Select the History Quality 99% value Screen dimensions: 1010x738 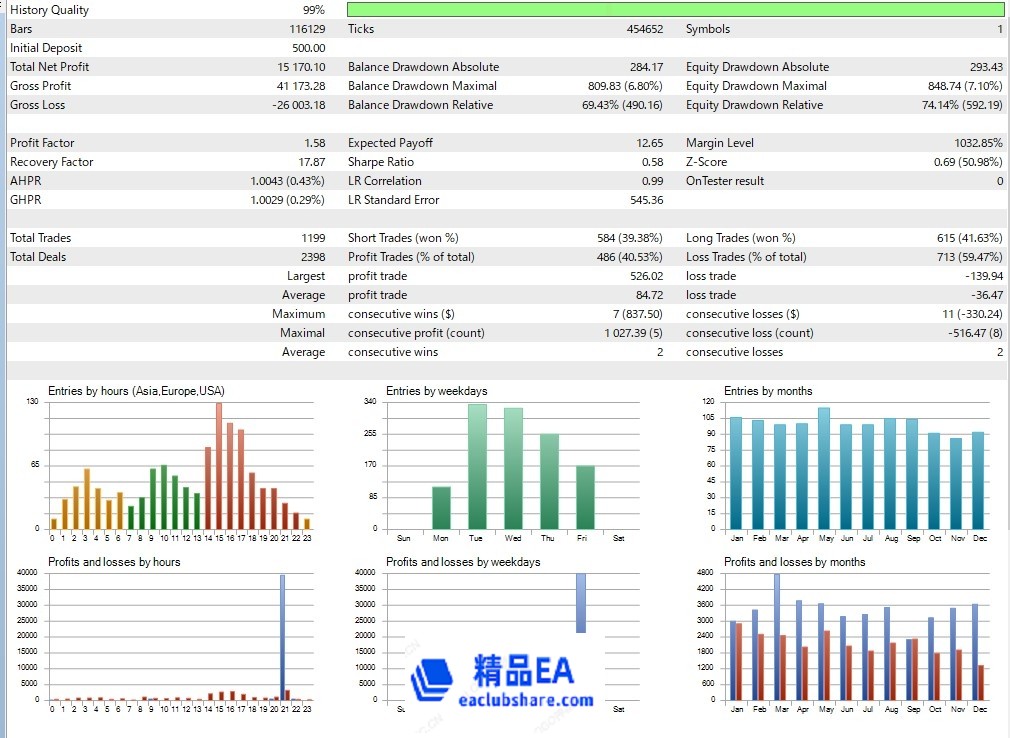[x=314, y=10]
